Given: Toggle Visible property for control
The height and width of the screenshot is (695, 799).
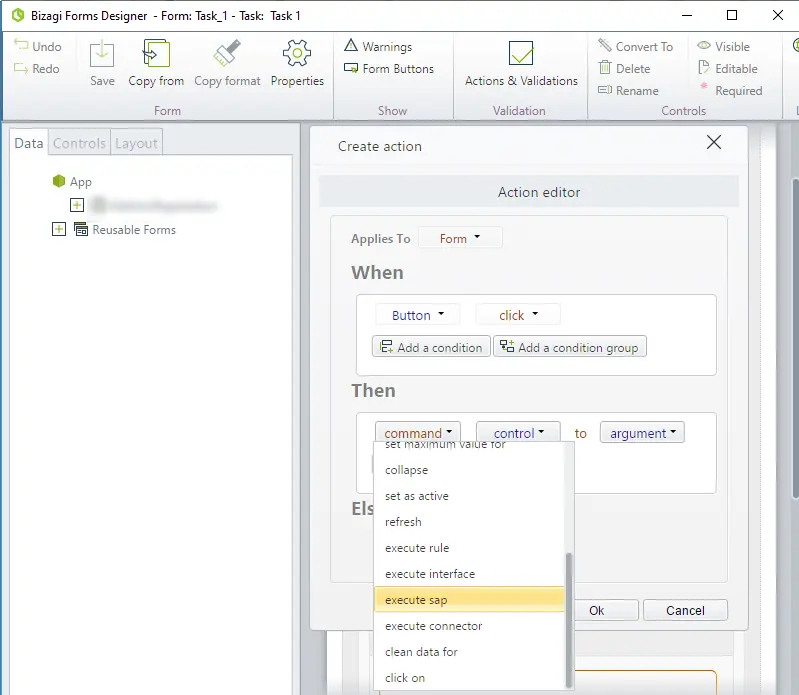Looking at the screenshot, I should coord(723,46).
